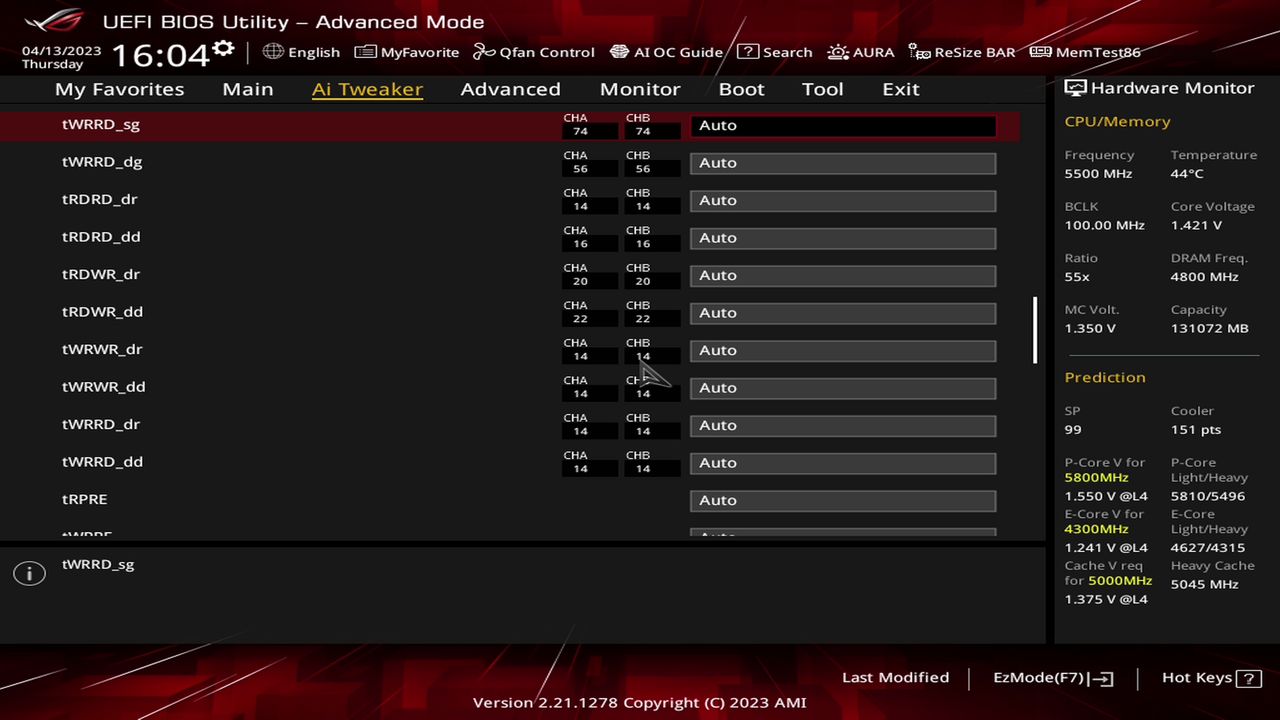The image size is (1280, 720).
Task: Click the 4300MHz E-Core prediction value
Action: pos(1096,529)
